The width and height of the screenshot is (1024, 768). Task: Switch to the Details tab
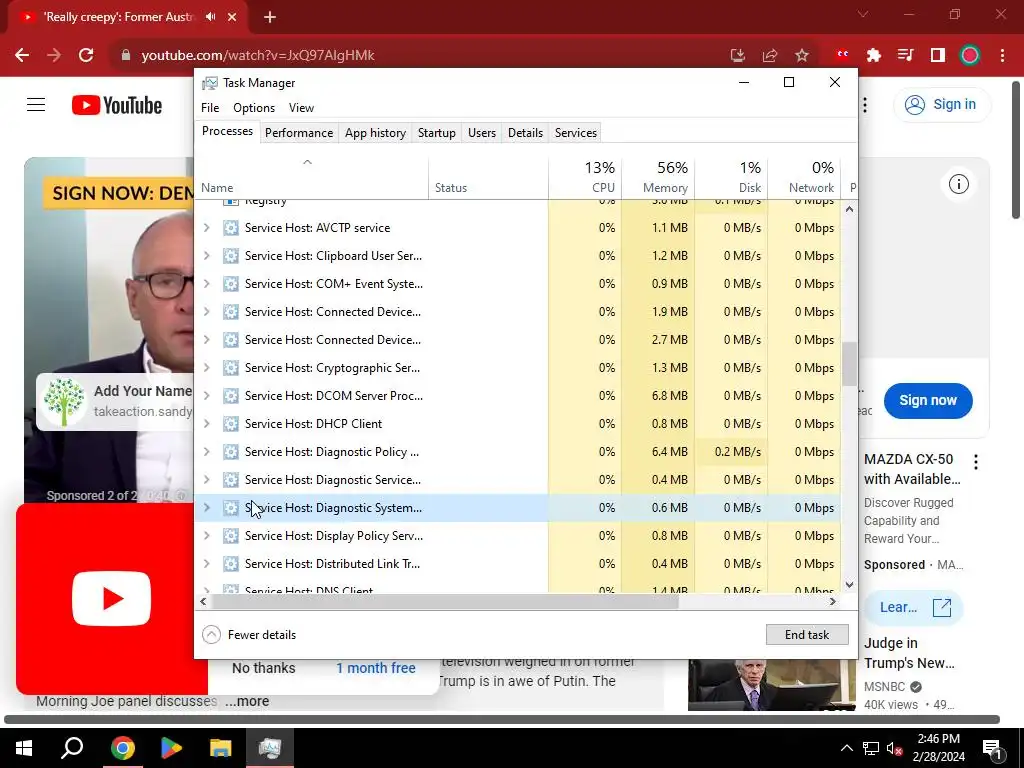[x=525, y=133]
